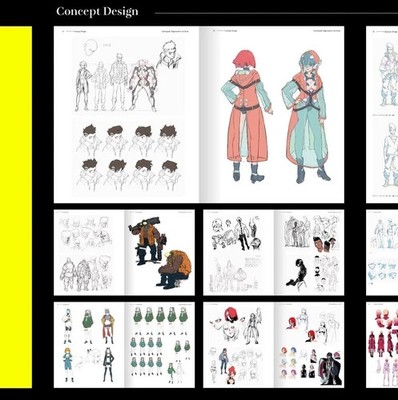
Task: Open the green coat character turnaround rows page
Action: (160, 345)
